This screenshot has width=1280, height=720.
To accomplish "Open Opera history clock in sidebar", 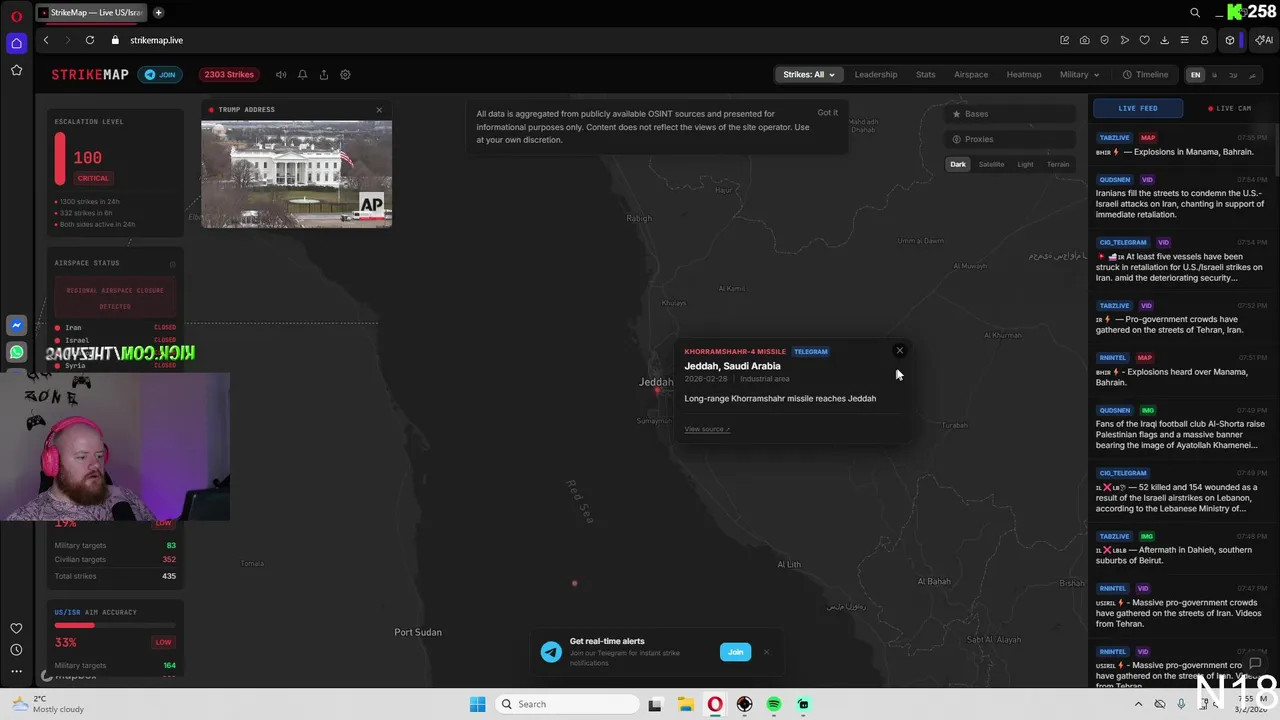I will tap(16, 650).
